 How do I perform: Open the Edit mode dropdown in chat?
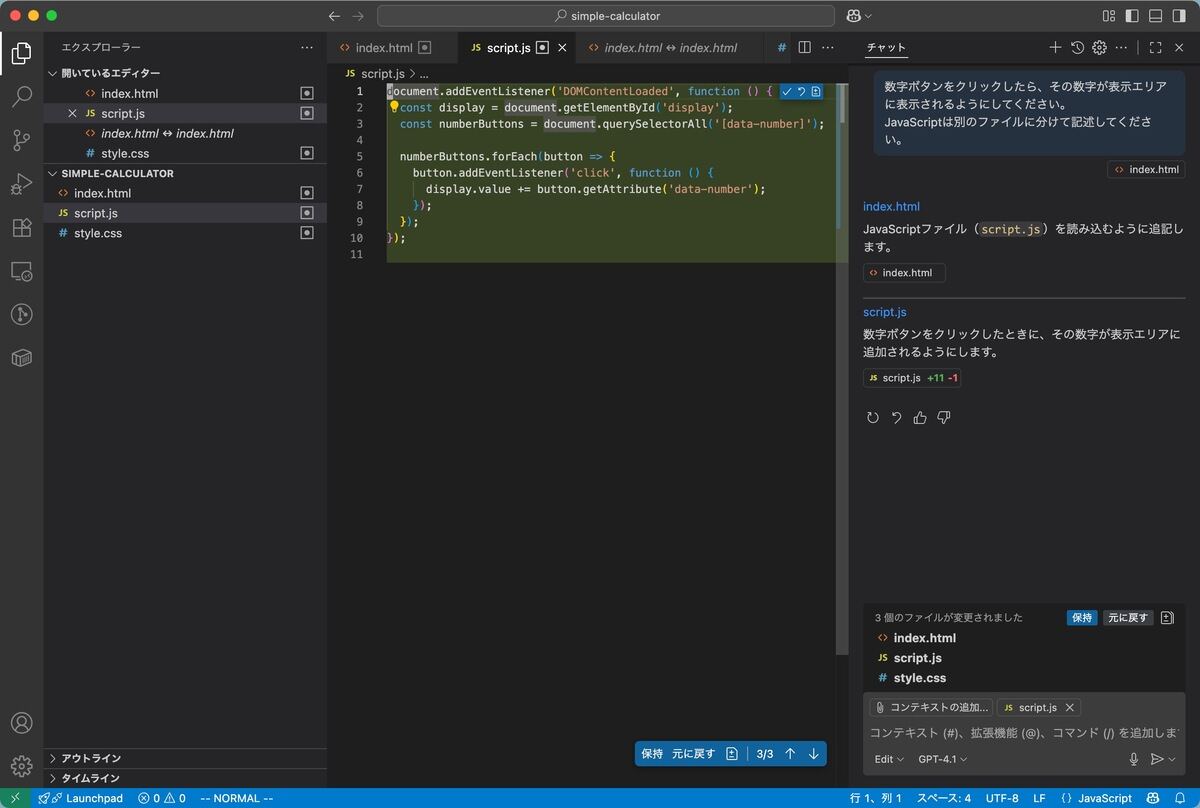click(x=888, y=759)
